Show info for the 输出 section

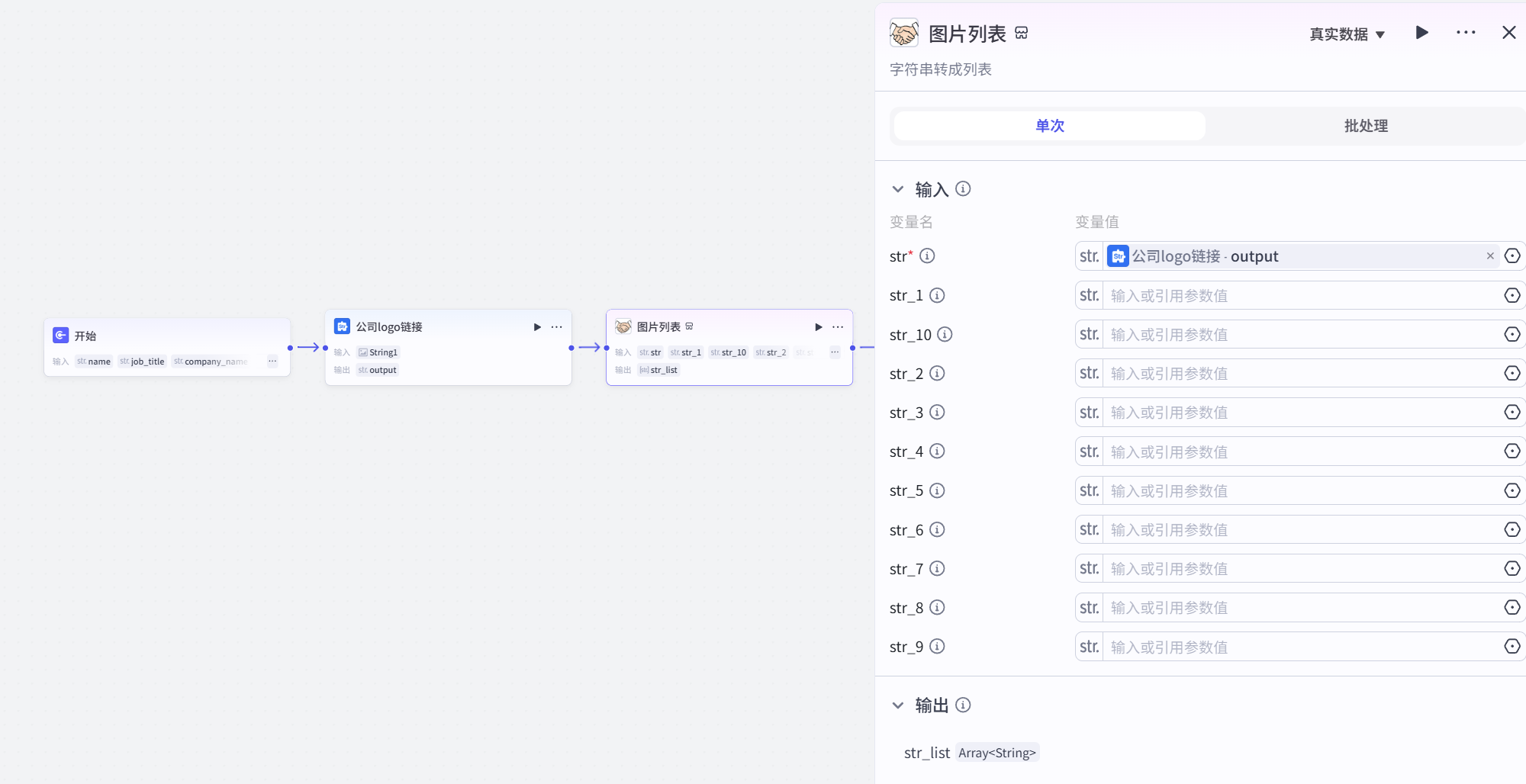click(x=963, y=705)
